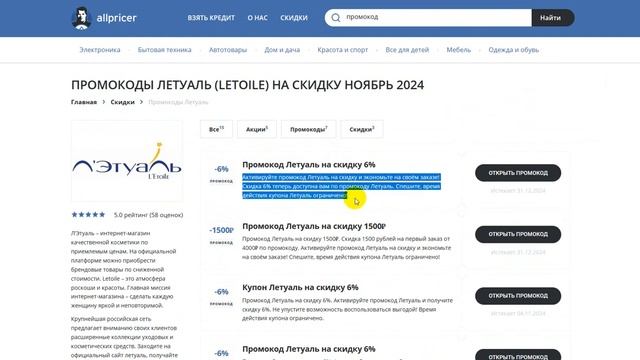This screenshot has height=360, width=640.
Task: Click title Промокод Летуаль на скидку 1500₽
Action: point(314,226)
